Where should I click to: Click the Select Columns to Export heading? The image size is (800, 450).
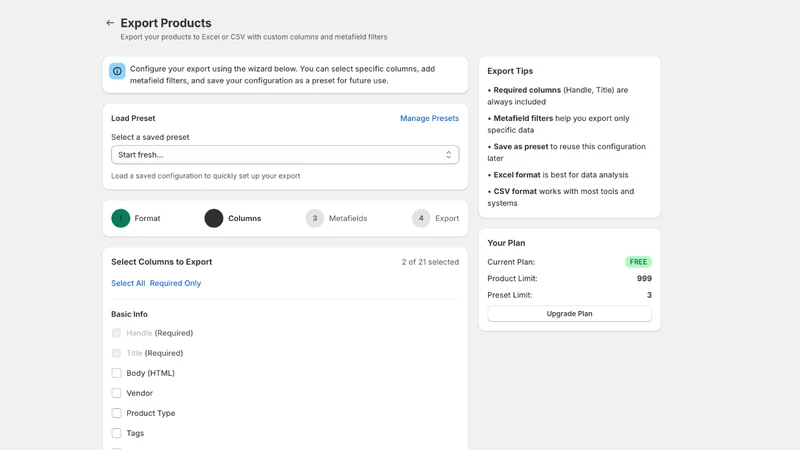click(x=161, y=262)
